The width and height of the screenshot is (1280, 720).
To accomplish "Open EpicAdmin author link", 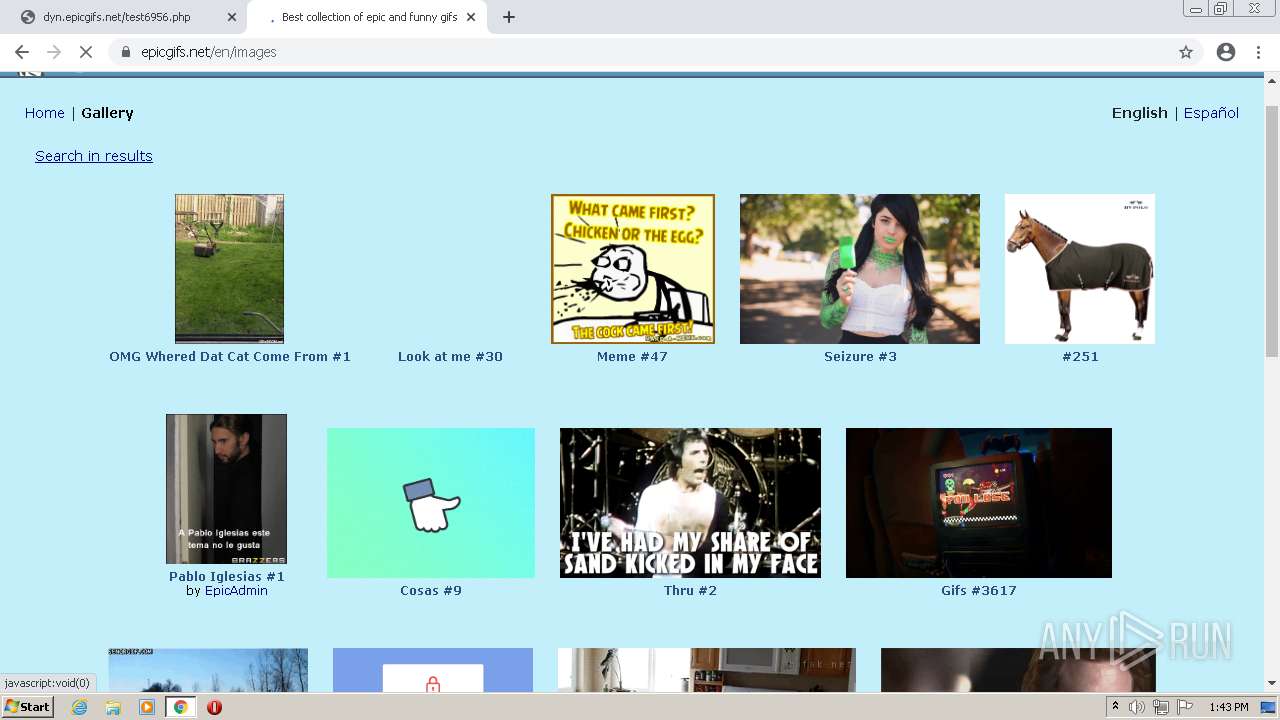I will pos(236,591).
